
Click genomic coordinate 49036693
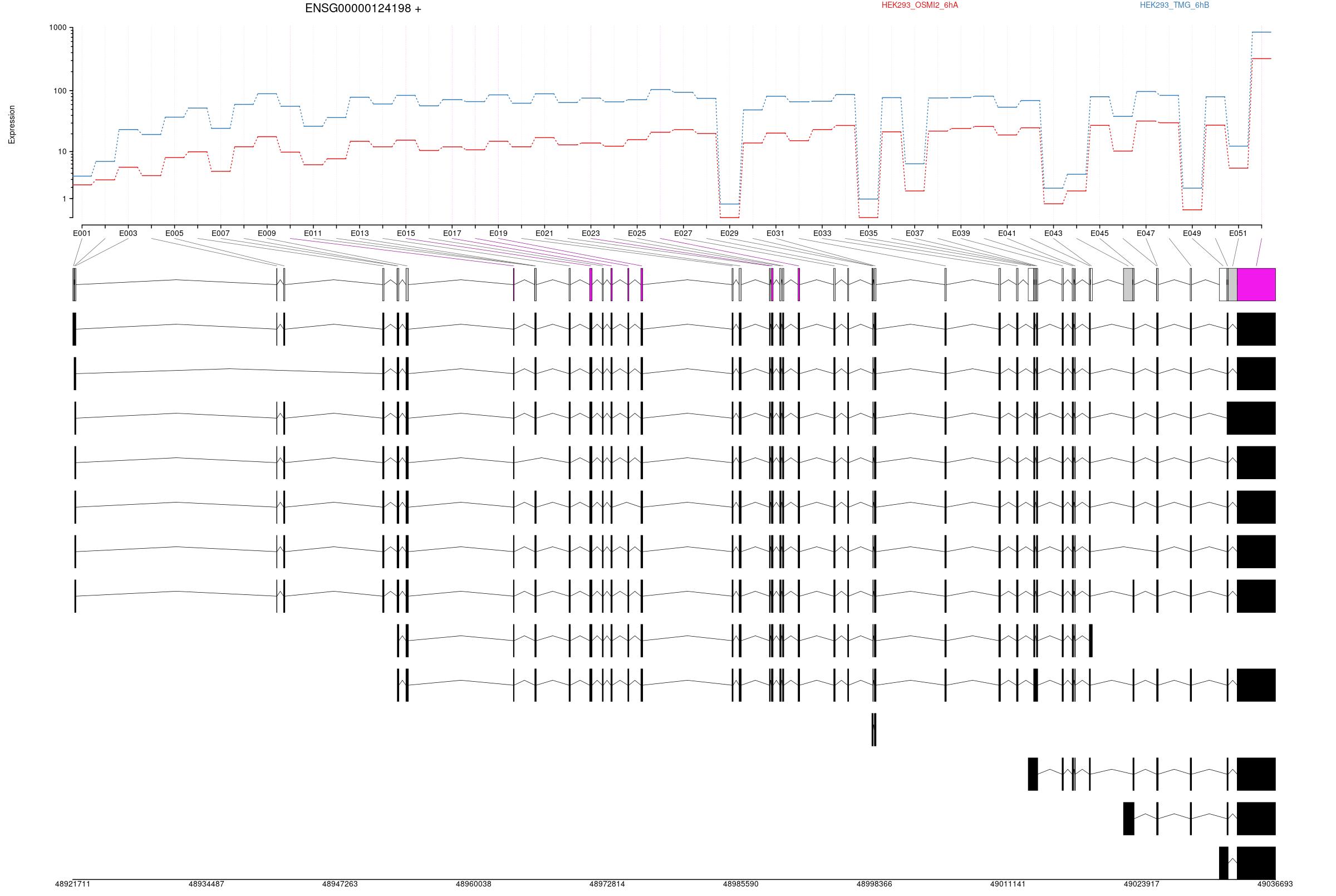pos(1275,884)
